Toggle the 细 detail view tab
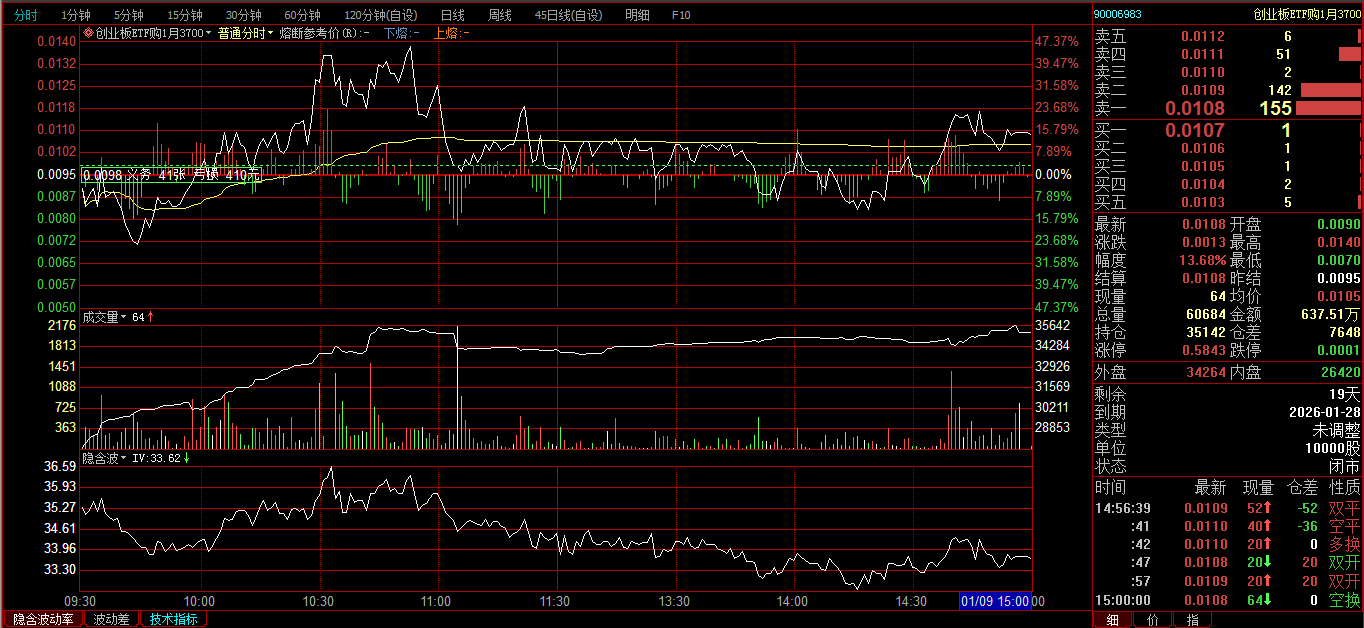1364x628 pixels. (1112, 620)
